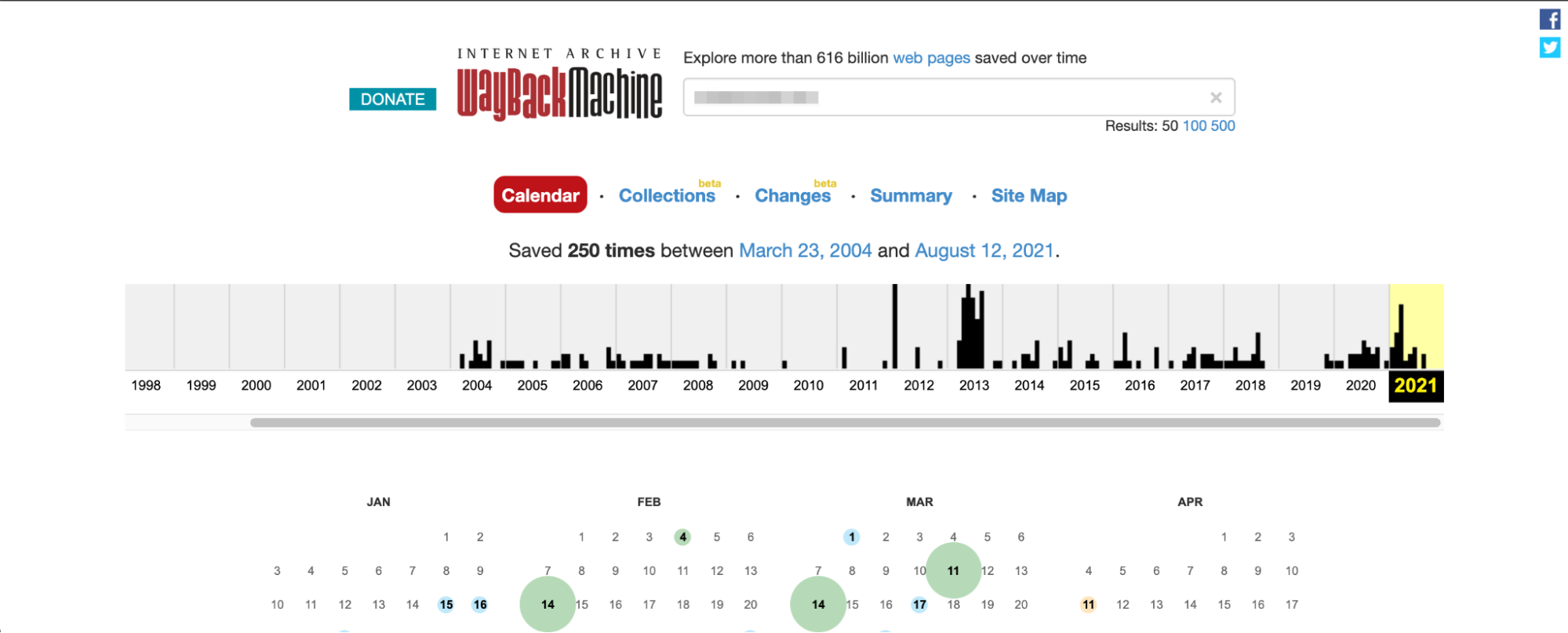The height and width of the screenshot is (633, 1568).
Task: Open the March 23, 2004 capture link
Action: 806,250
